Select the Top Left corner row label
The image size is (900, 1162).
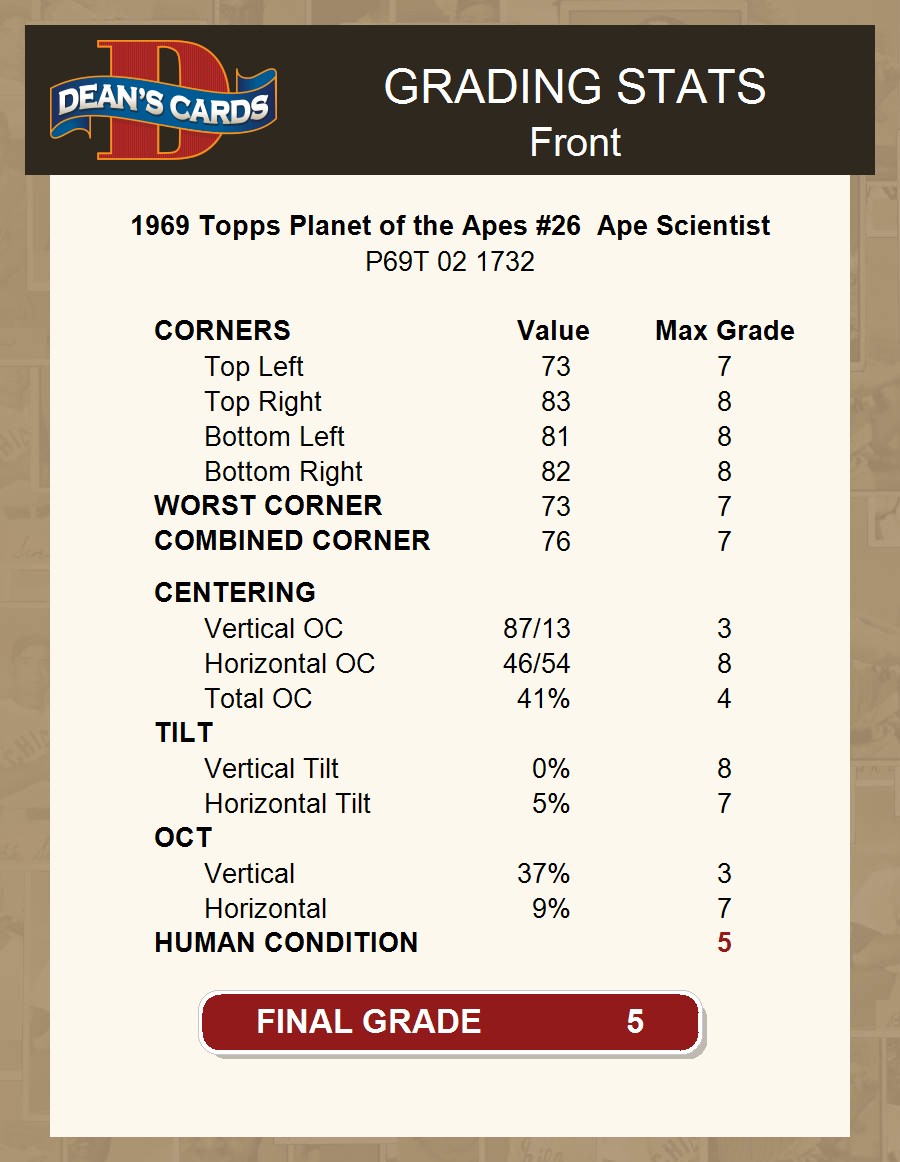254,367
